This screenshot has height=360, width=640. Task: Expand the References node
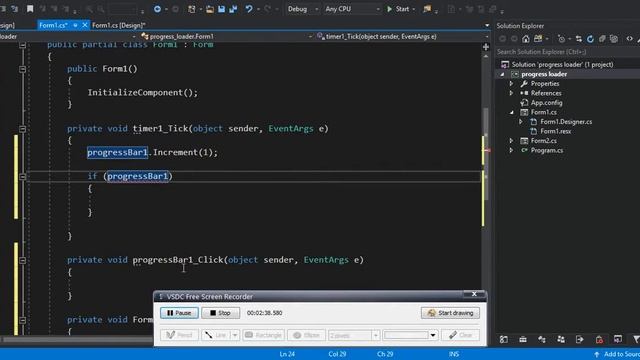pos(511,93)
